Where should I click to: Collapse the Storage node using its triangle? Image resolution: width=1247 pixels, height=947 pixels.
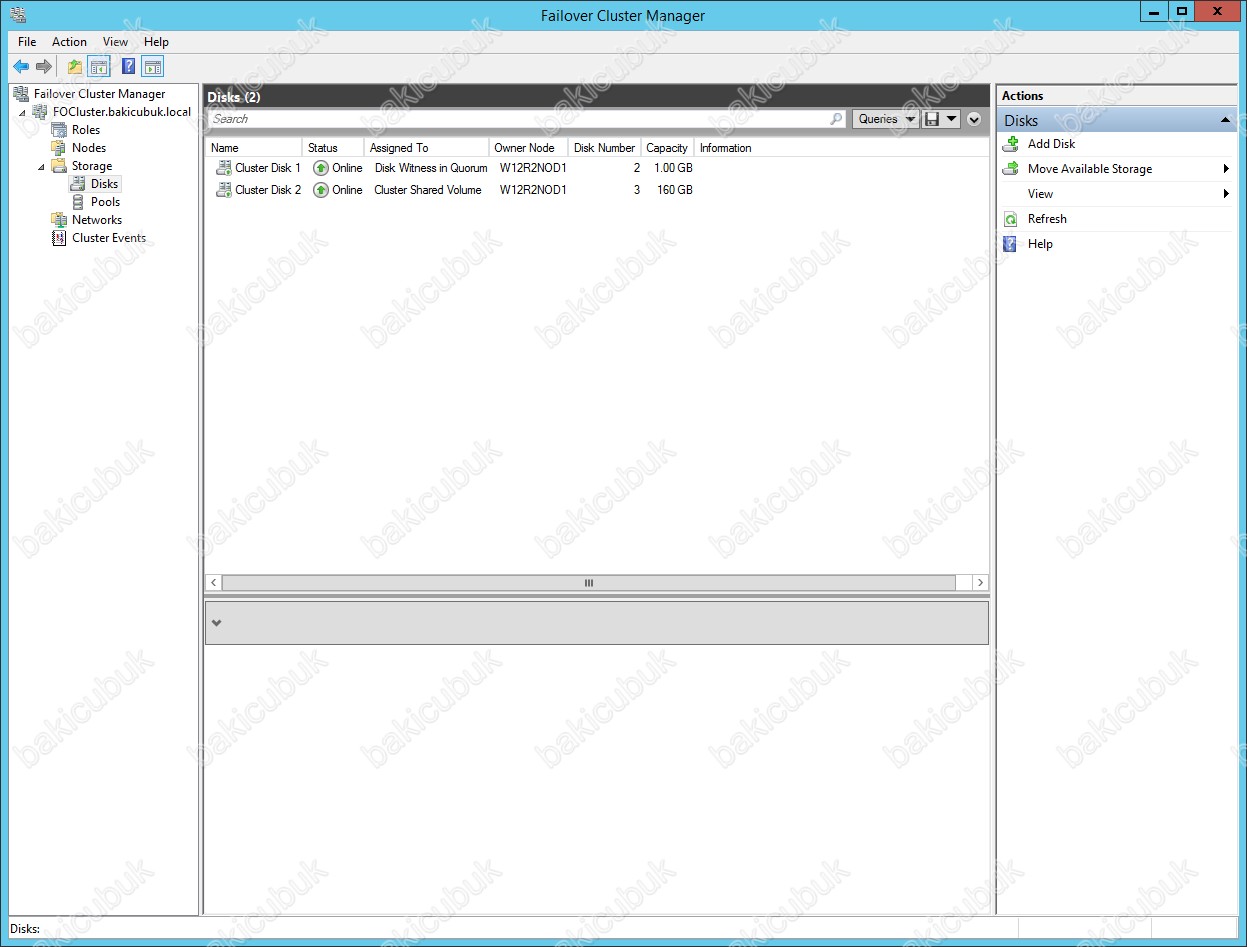point(41,167)
